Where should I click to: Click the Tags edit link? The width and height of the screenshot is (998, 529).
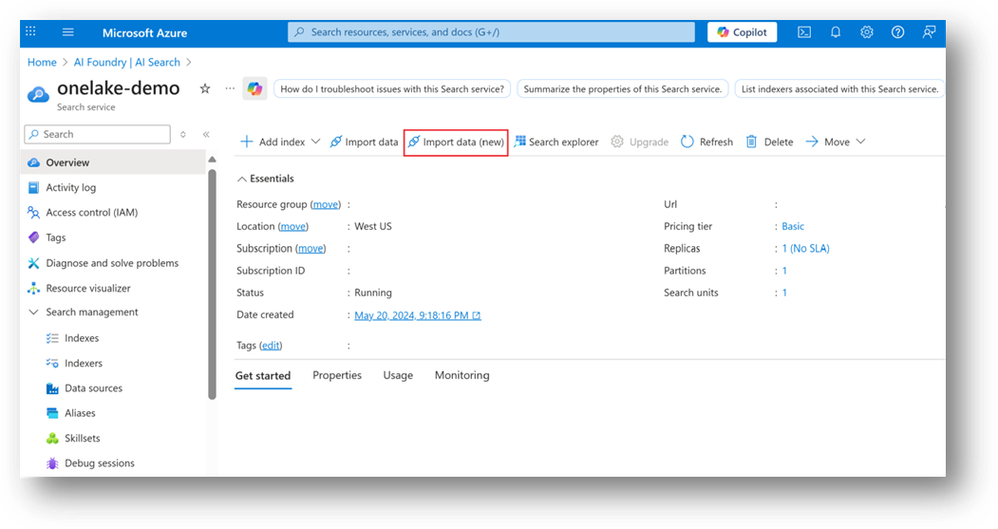[271, 346]
